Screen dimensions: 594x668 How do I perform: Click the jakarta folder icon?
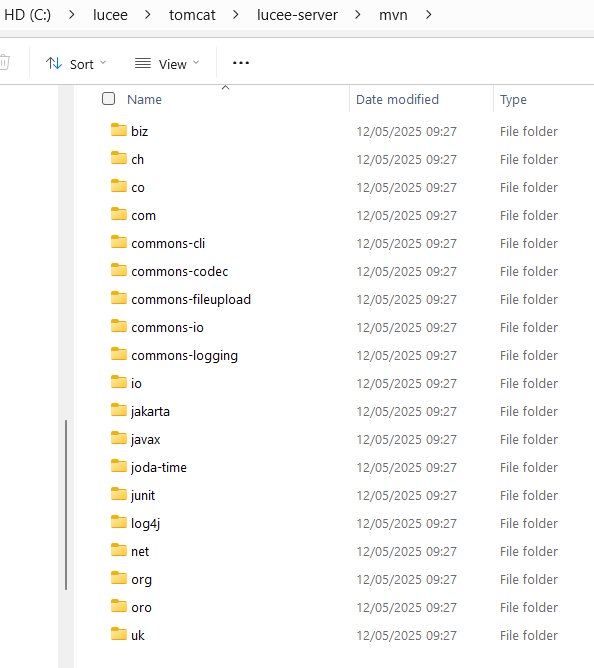118,410
